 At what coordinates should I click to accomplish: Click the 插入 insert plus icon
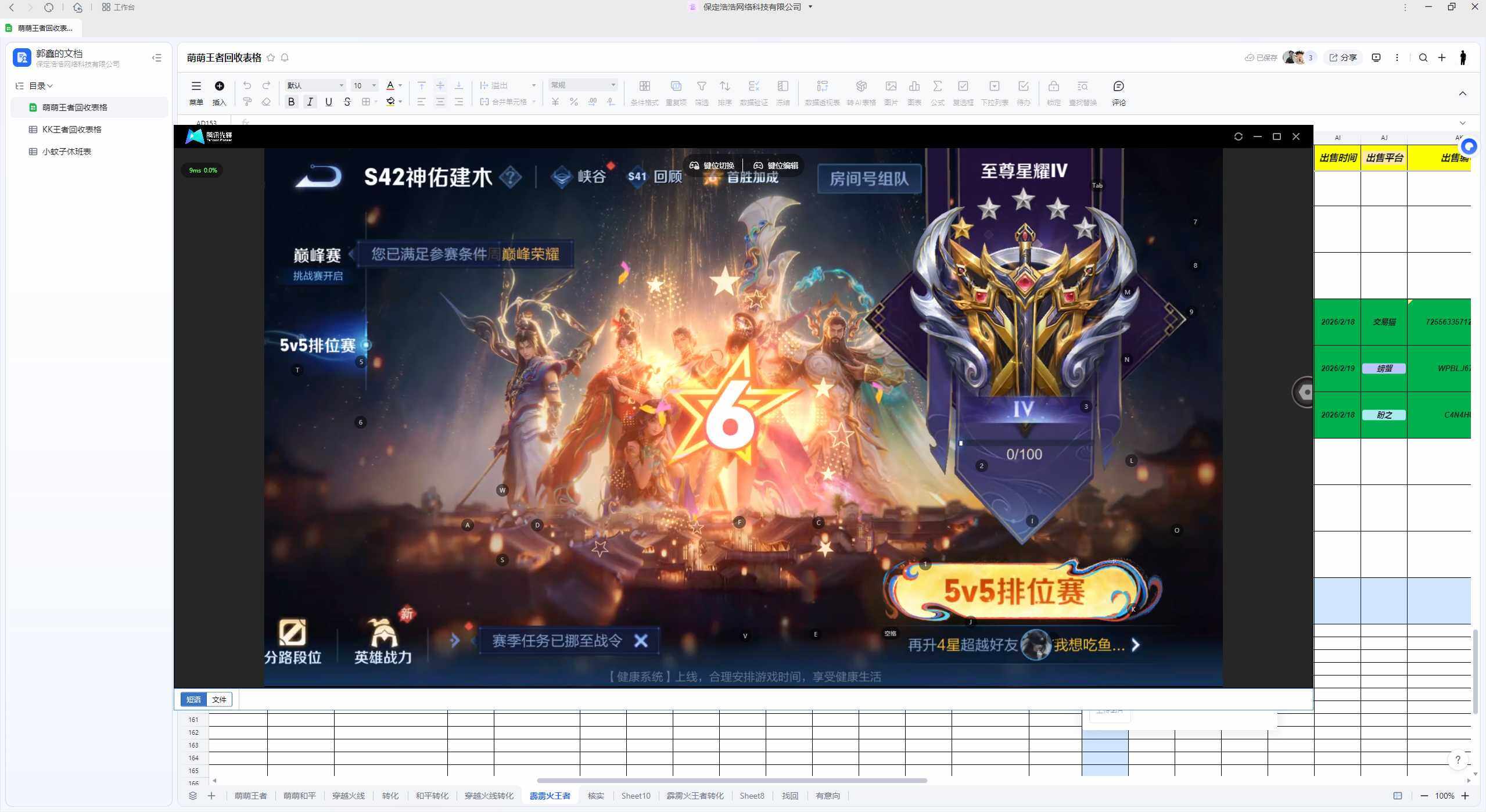click(219, 87)
